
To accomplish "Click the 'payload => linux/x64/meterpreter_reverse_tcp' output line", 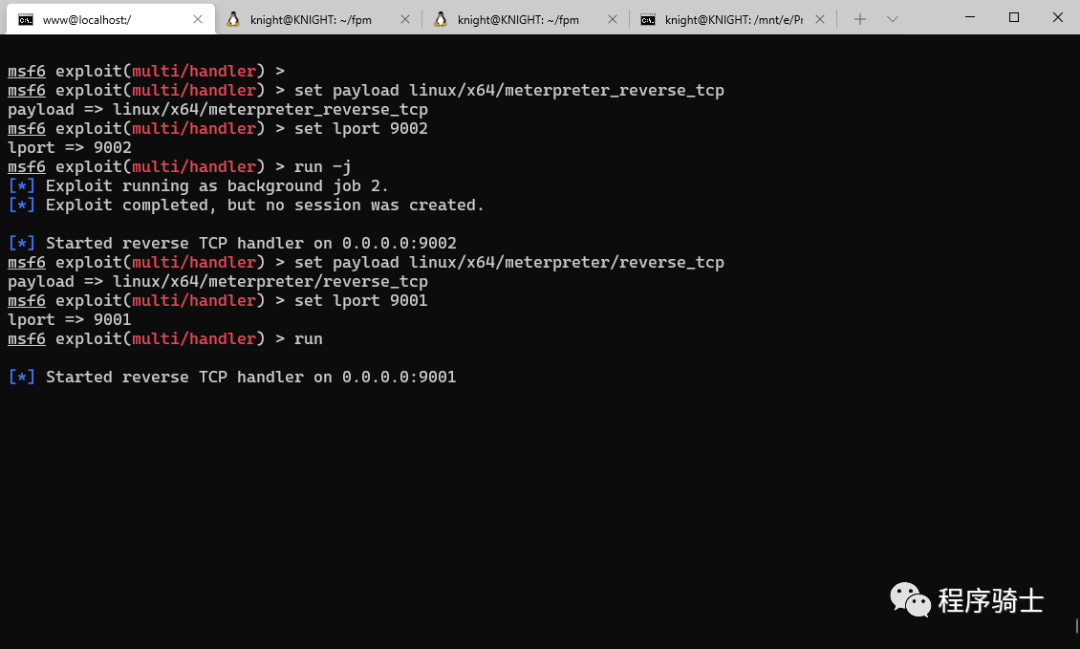I will coord(218,110).
